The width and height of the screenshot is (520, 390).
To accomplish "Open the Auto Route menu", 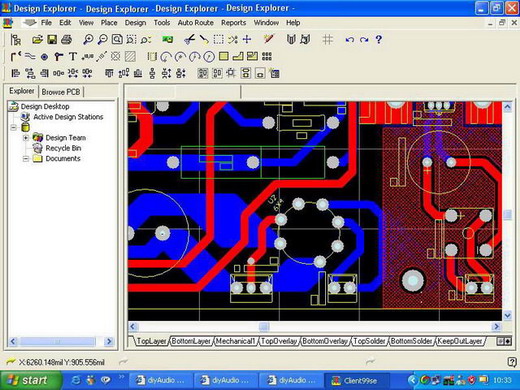I will coord(195,23).
